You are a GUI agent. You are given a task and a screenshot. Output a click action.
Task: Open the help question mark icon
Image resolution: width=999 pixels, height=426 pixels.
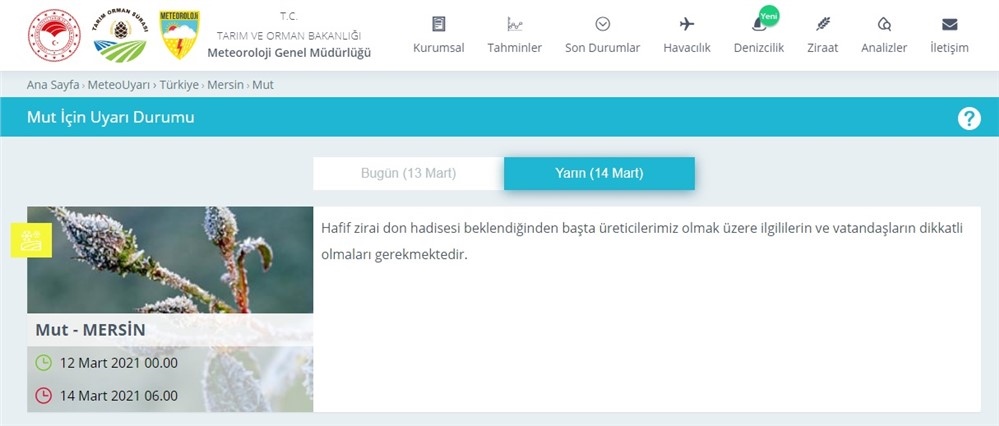pos(968,118)
